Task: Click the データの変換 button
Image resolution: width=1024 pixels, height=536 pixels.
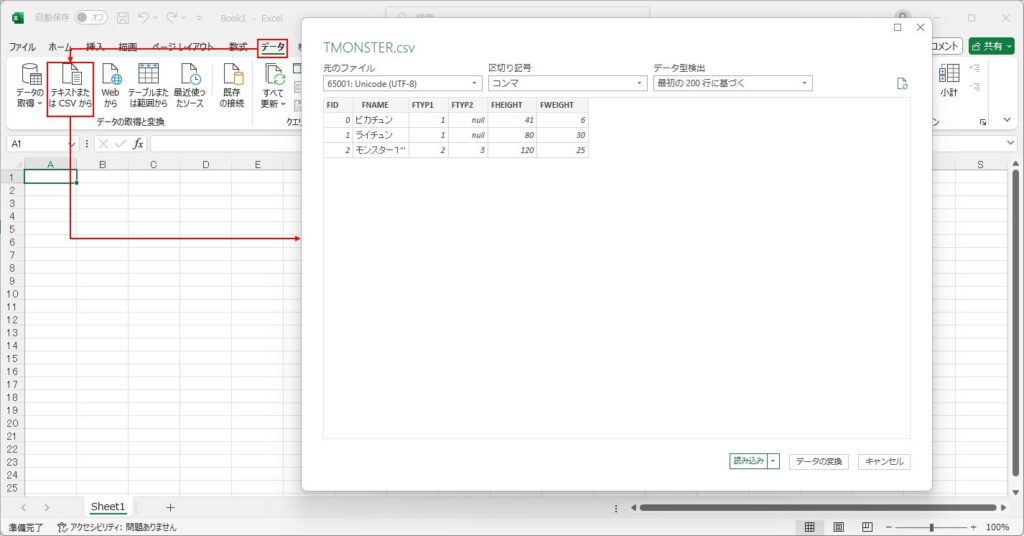Action: click(x=819, y=461)
